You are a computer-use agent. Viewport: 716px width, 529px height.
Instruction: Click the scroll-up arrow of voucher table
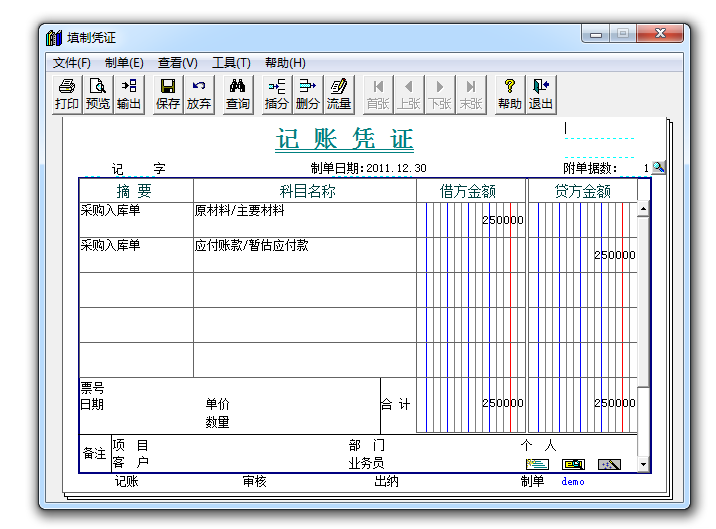click(x=643, y=210)
